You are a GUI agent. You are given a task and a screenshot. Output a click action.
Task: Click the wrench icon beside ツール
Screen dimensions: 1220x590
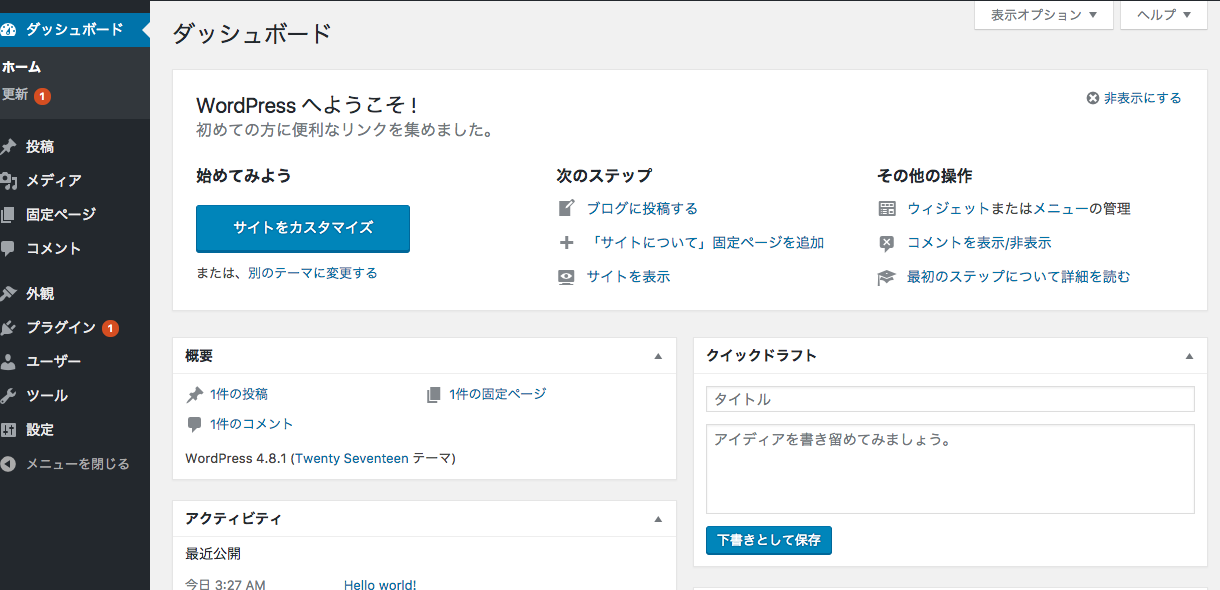tap(8, 396)
